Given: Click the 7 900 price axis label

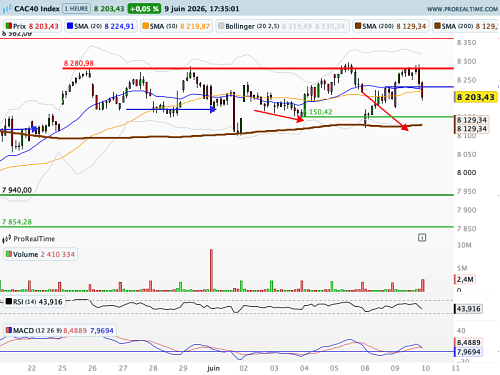Looking at the screenshot, I should click(466, 210).
